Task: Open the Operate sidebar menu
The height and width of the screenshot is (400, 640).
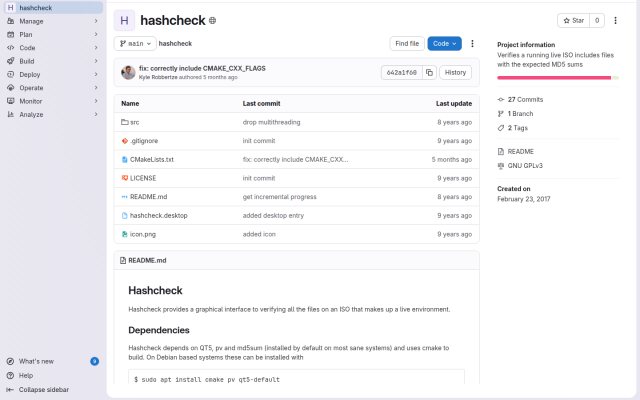Action: [x=53, y=88]
